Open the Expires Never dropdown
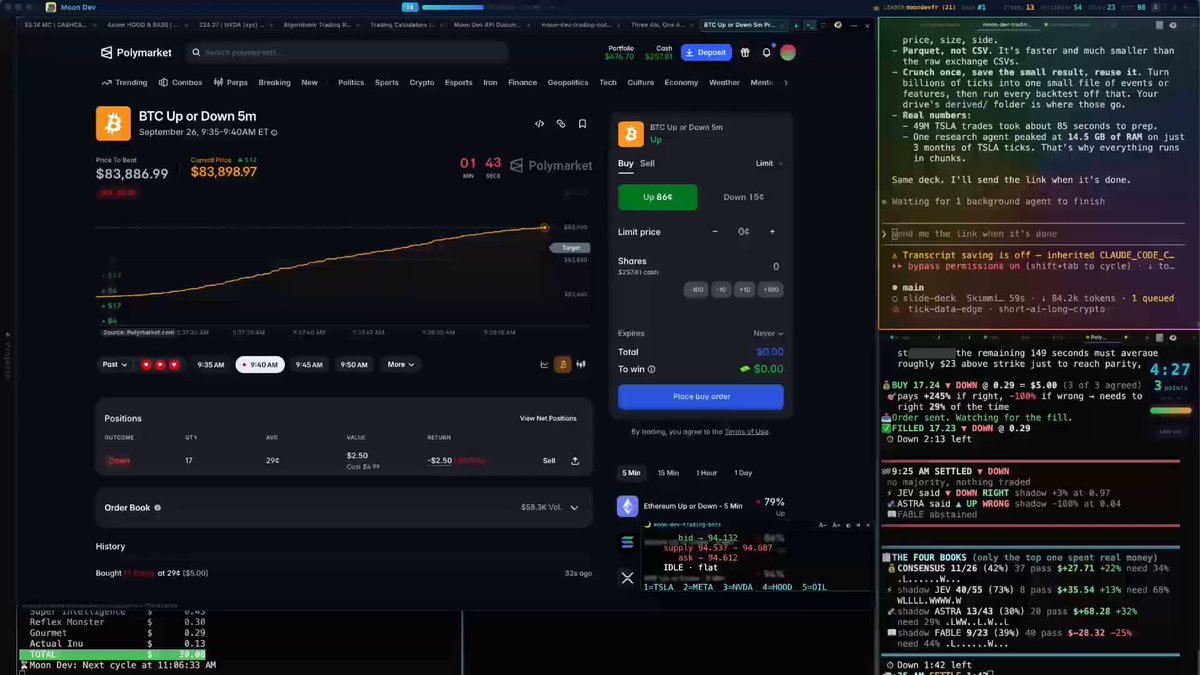The width and height of the screenshot is (1200, 675). tap(768, 333)
